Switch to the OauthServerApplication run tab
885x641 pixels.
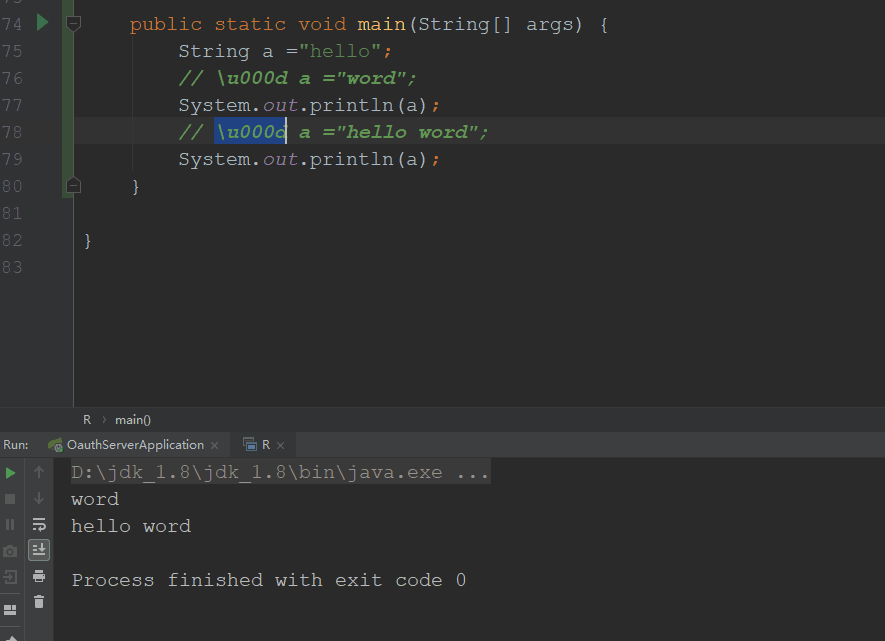[134, 445]
